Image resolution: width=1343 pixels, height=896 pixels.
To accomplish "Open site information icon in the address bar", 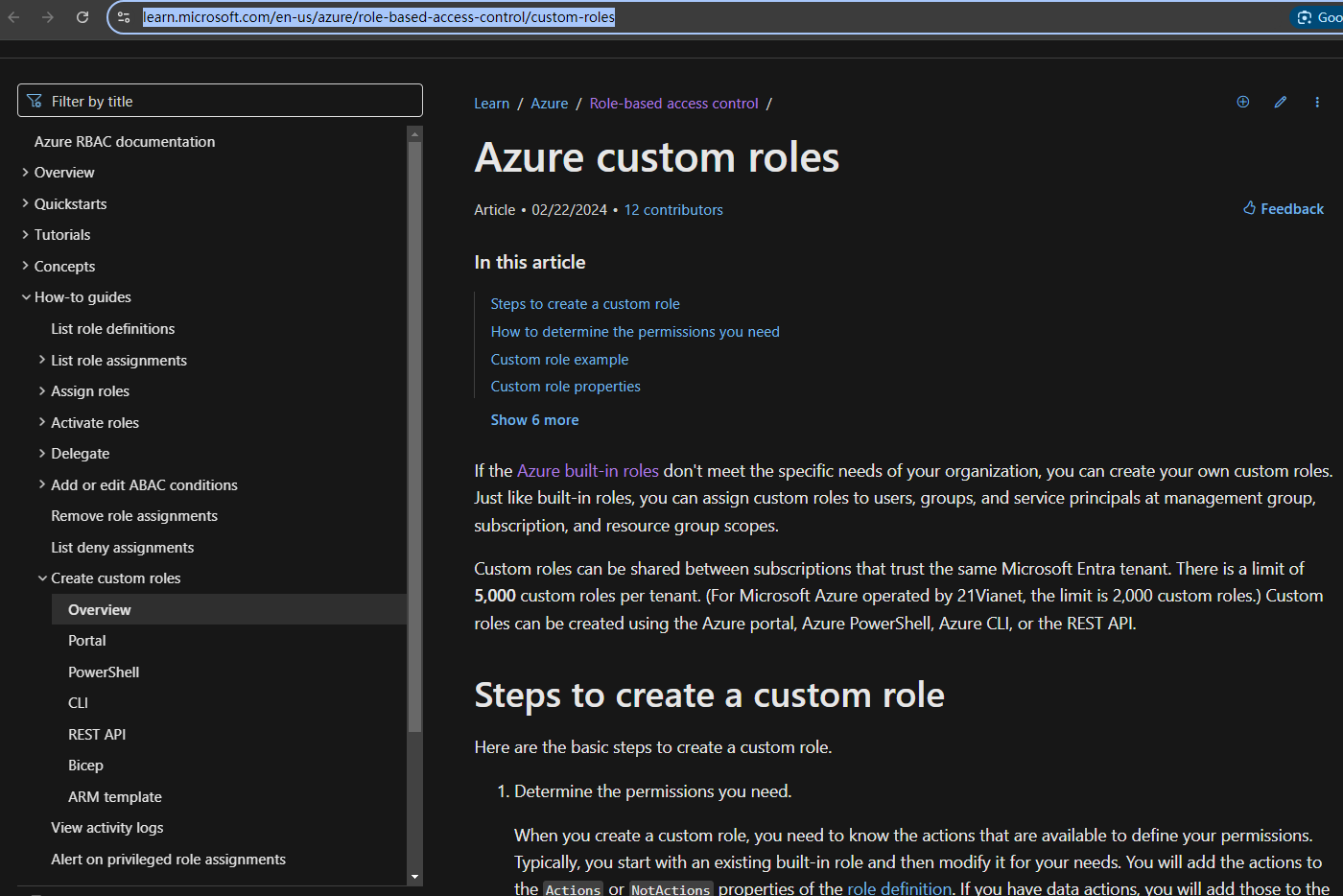I will (124, 17).
